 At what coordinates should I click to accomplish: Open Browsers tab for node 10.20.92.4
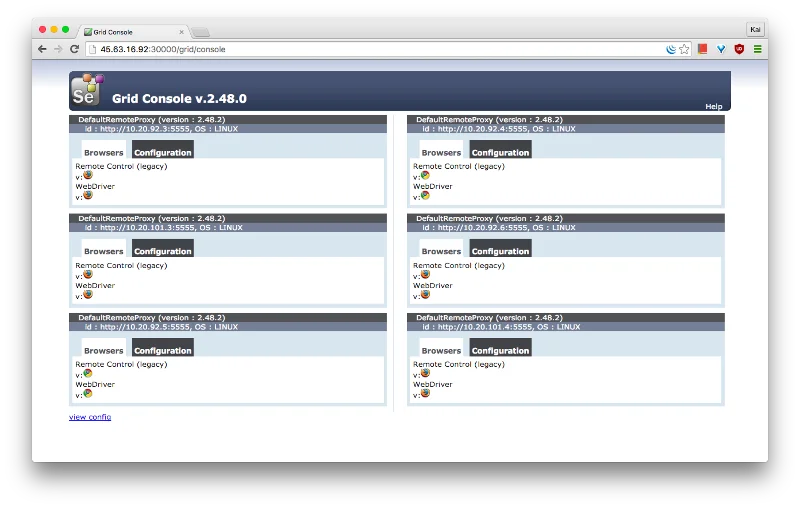coord(441,151)
